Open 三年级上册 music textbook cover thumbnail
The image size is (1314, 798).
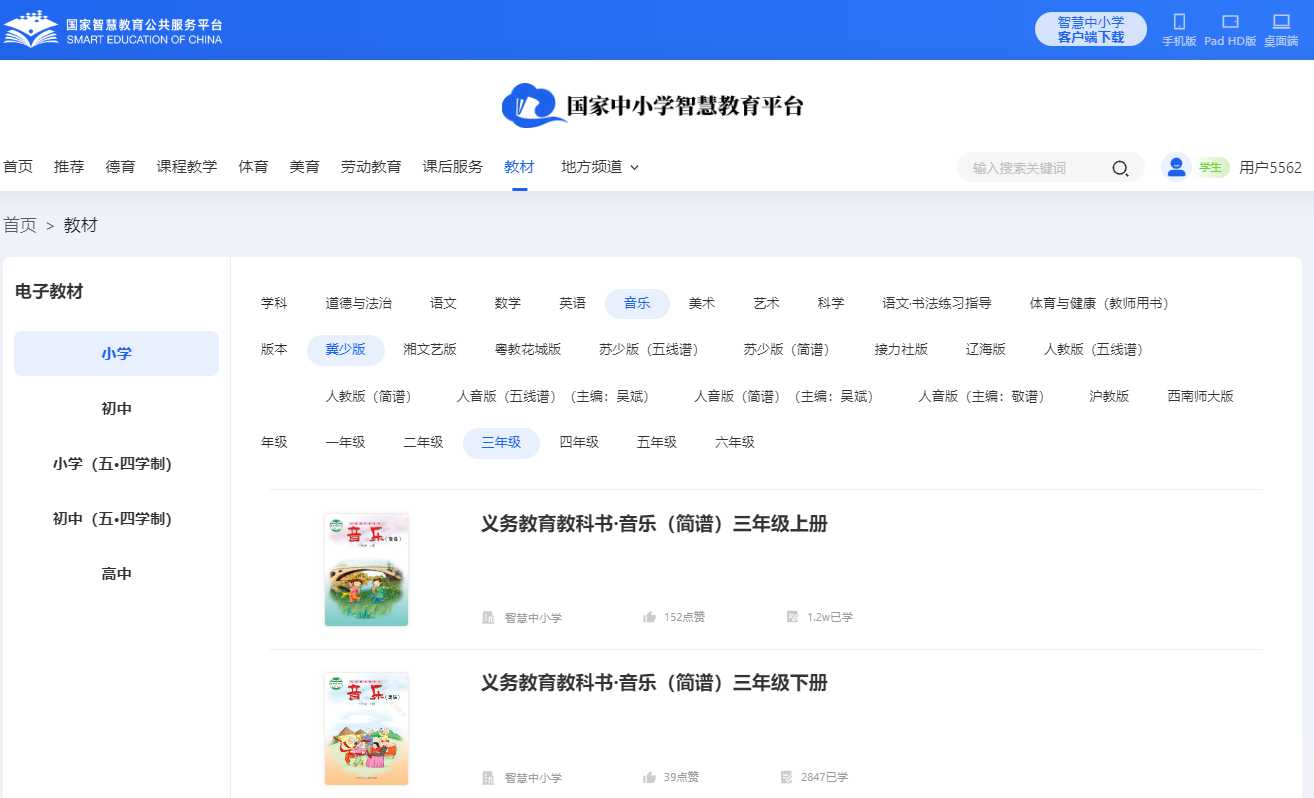point(366,569)
